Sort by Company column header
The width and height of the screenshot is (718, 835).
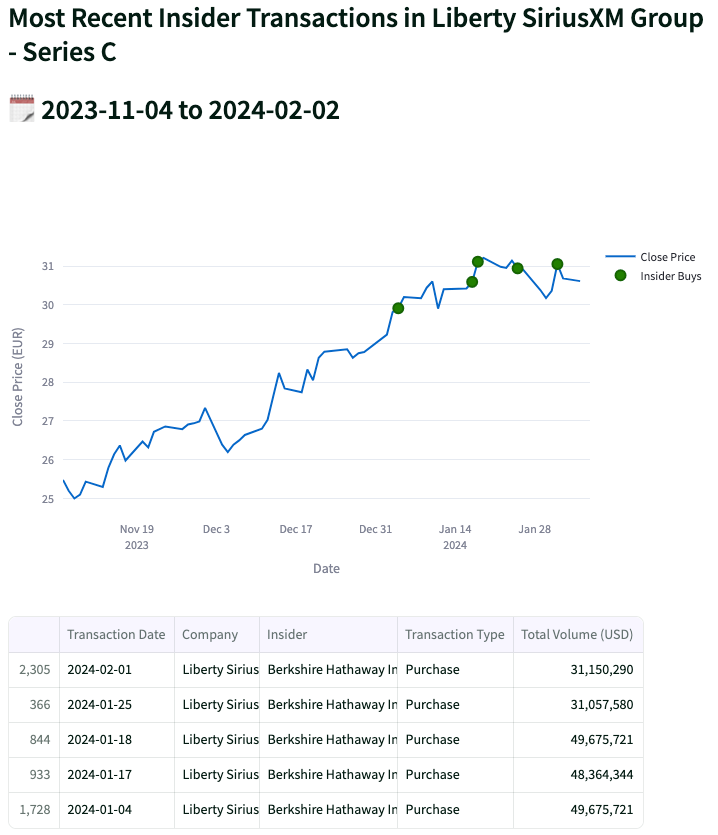(x=217, y=634)
